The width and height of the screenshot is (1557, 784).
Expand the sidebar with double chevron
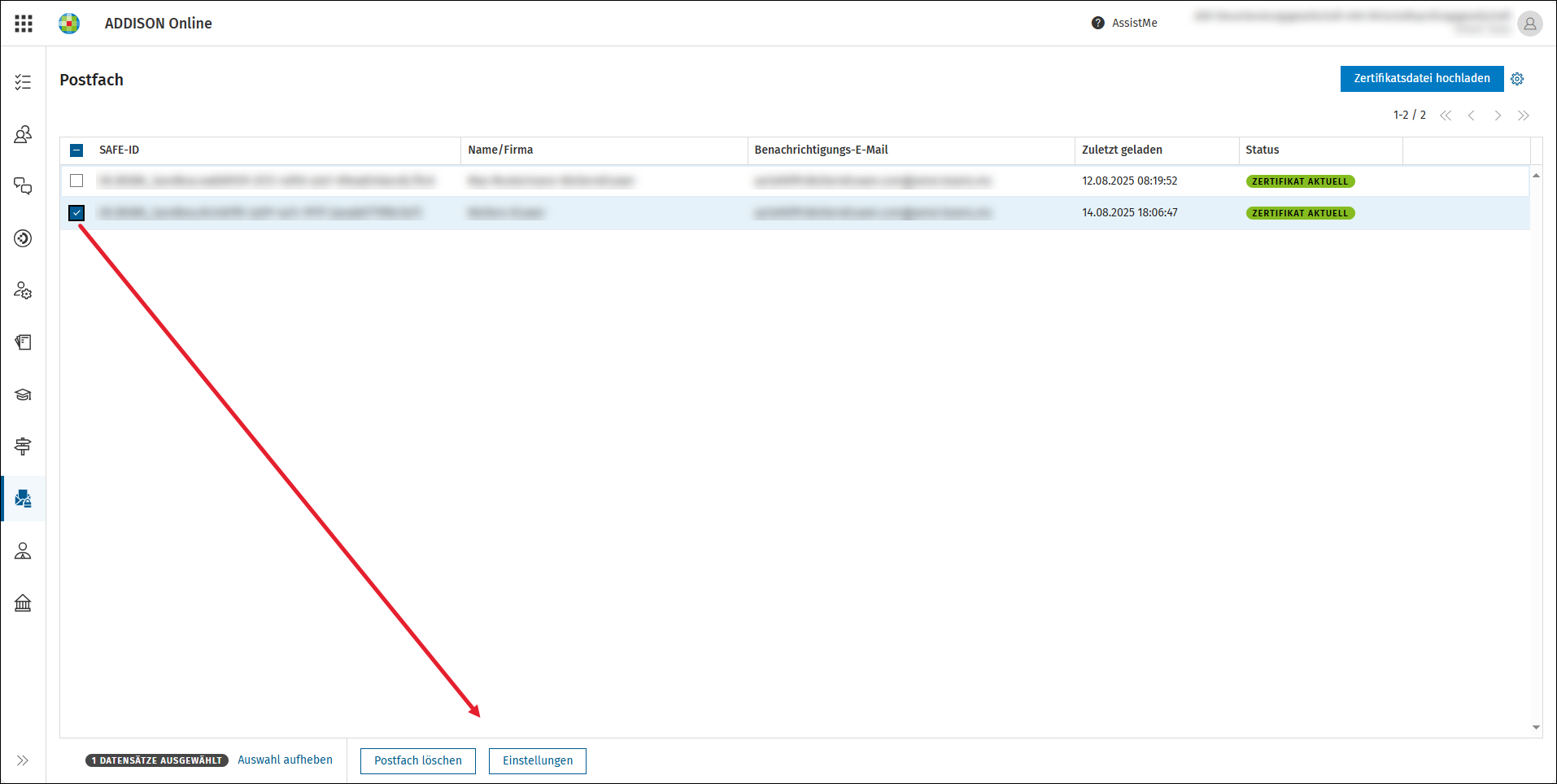(x=23, y=760)
